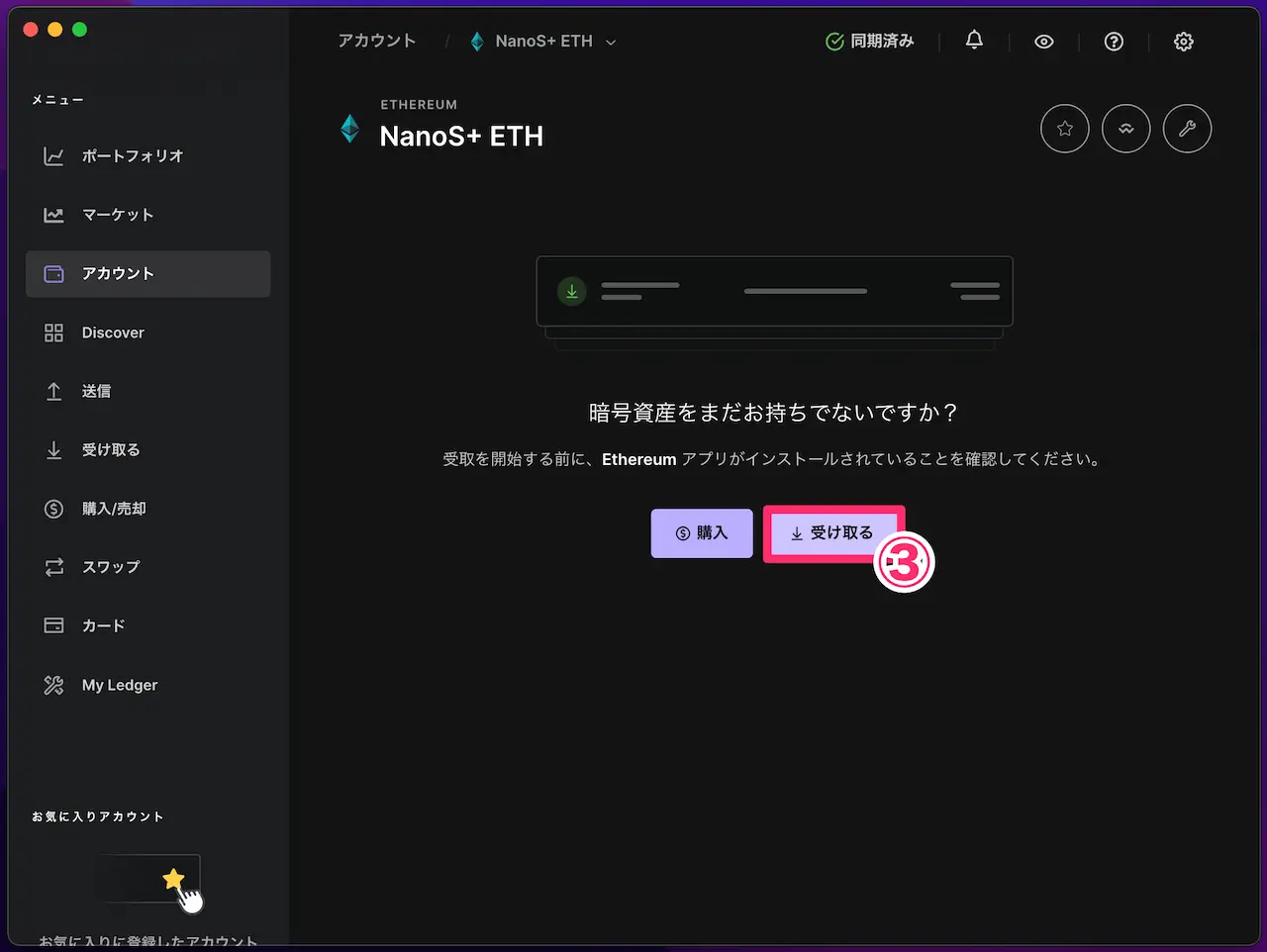
Task: Click the お気に入りアカウント heading
Action: pyautogui.click(x=98, y=816)
